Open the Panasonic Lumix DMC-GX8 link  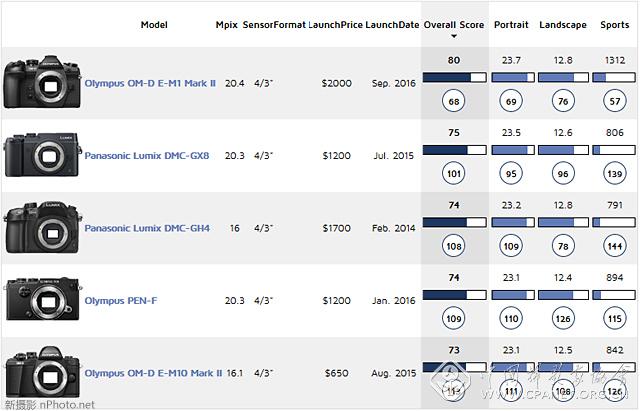click(x=146, y=156)
